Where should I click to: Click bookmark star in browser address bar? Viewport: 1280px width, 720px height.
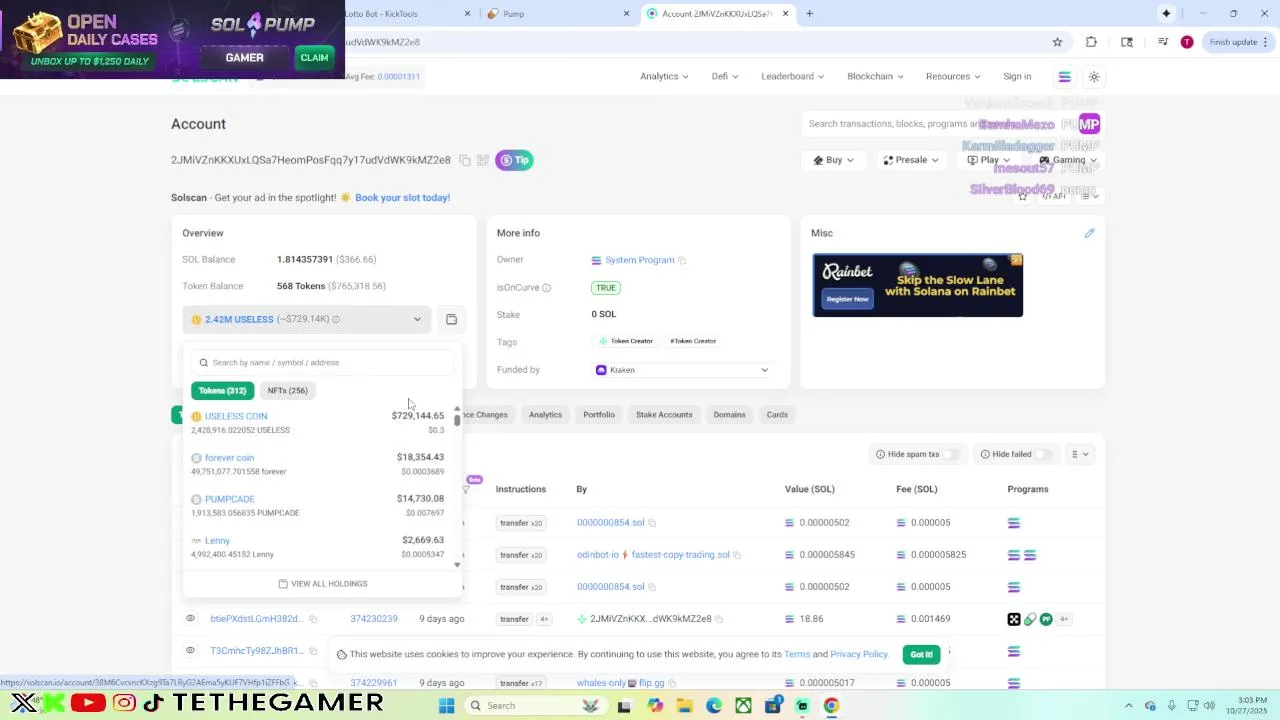tap(1057, 42)
